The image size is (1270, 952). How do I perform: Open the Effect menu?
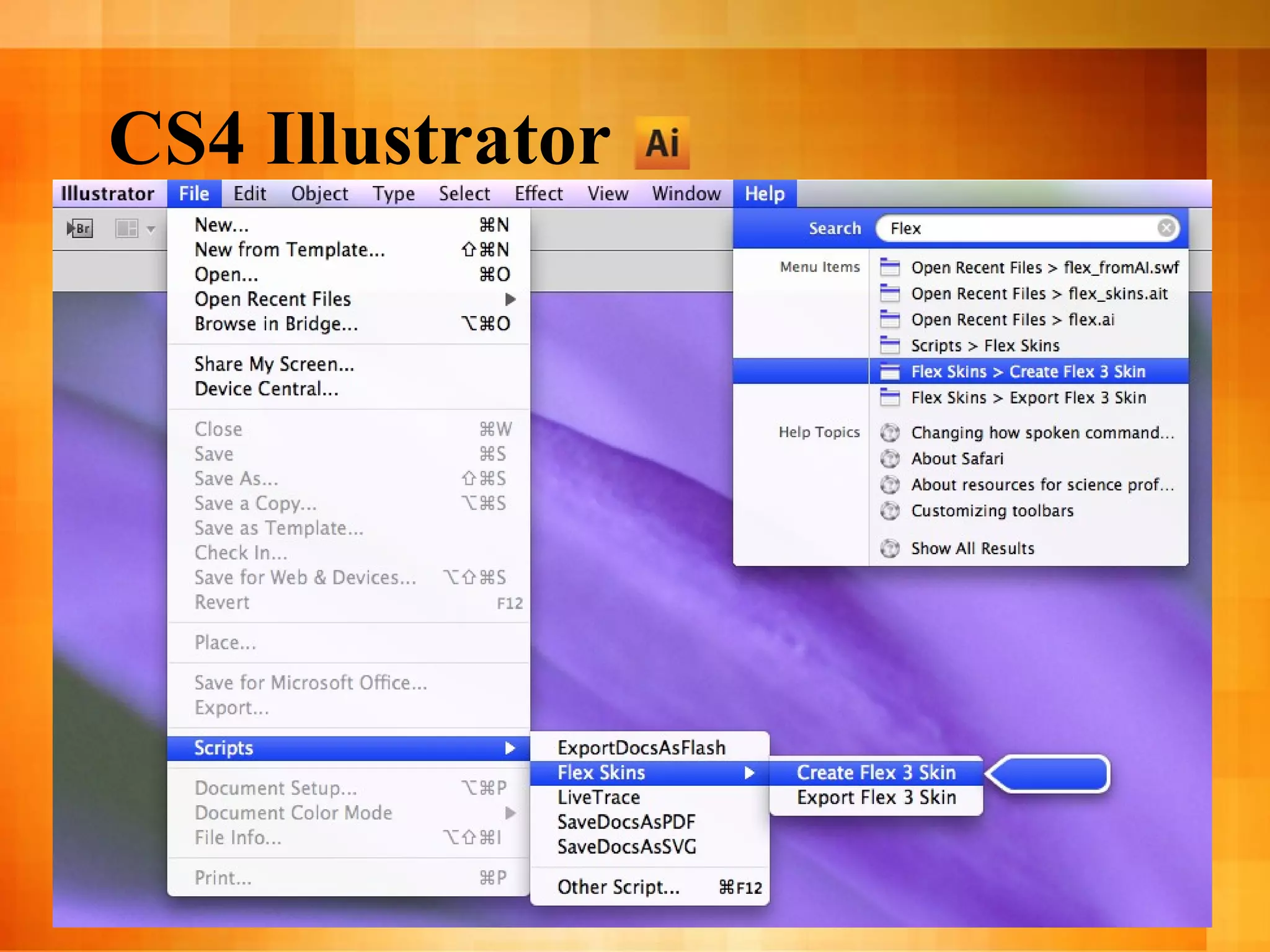(539, 193)
